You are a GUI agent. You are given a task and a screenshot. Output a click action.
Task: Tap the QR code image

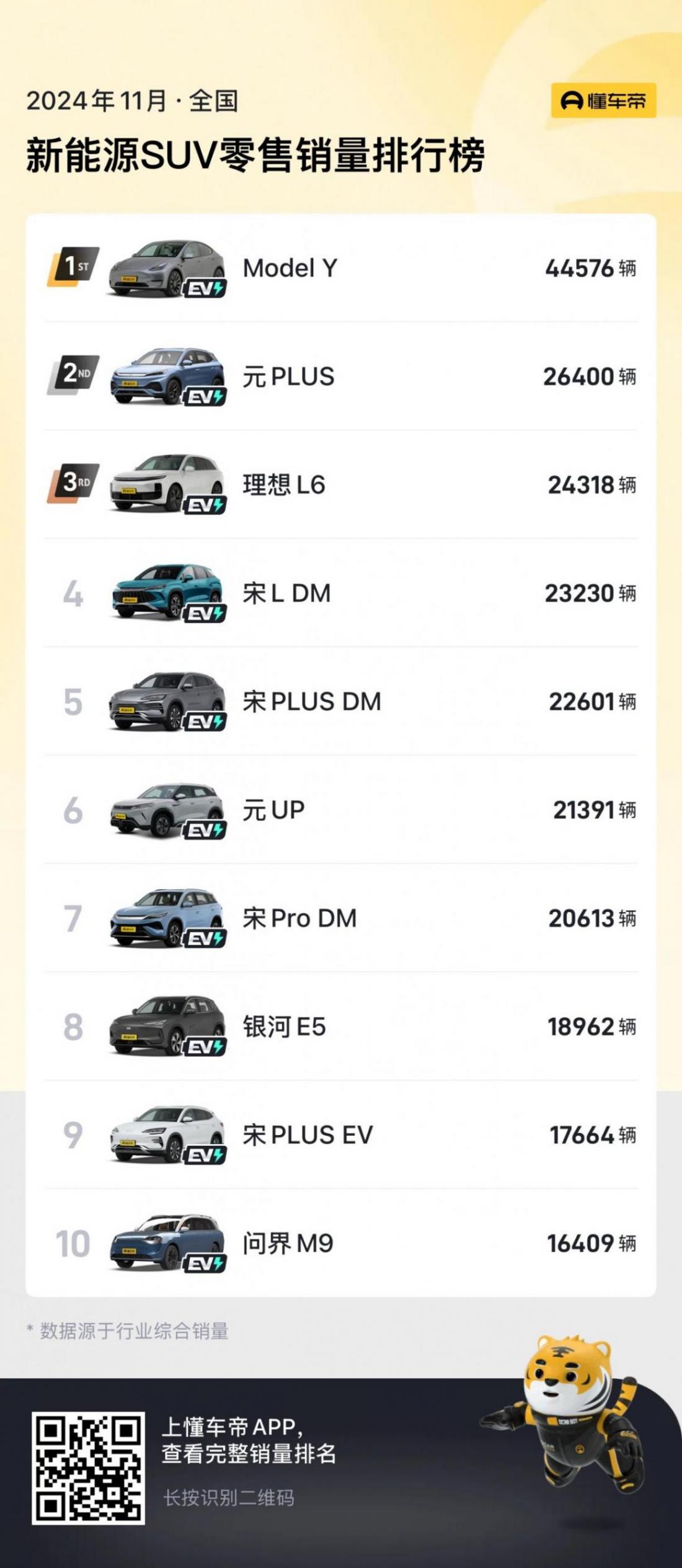tap(88, 1468)
